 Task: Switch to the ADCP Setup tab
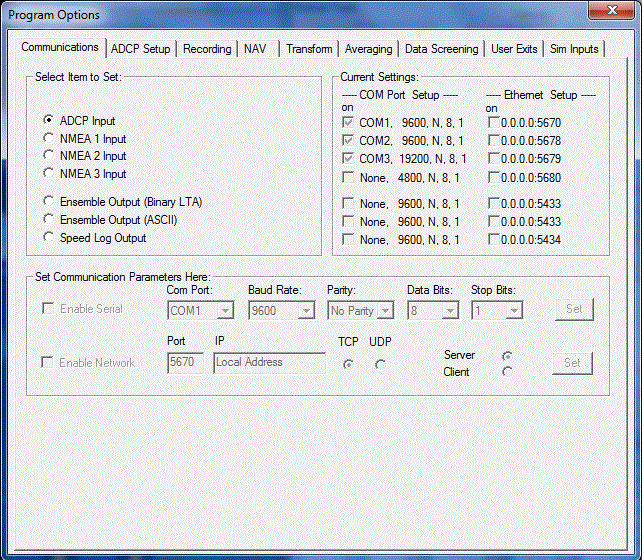(141, 49)
